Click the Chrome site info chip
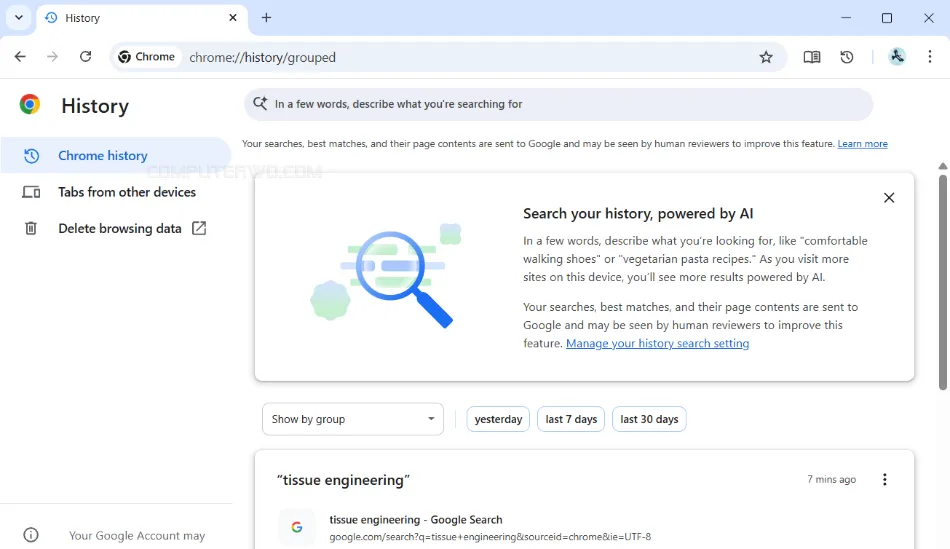Image resolution: width=950 pixels, height=549 pixels. pyautogui.click(x=147, y=57)
